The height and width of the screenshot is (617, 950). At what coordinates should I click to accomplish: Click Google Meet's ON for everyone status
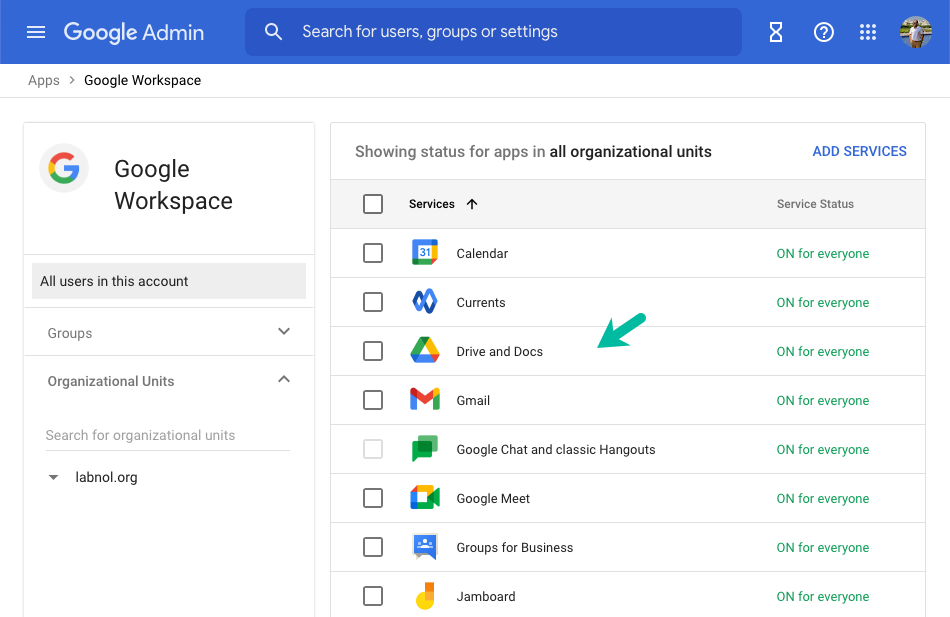pyautogui.click(x=823, y=499)
